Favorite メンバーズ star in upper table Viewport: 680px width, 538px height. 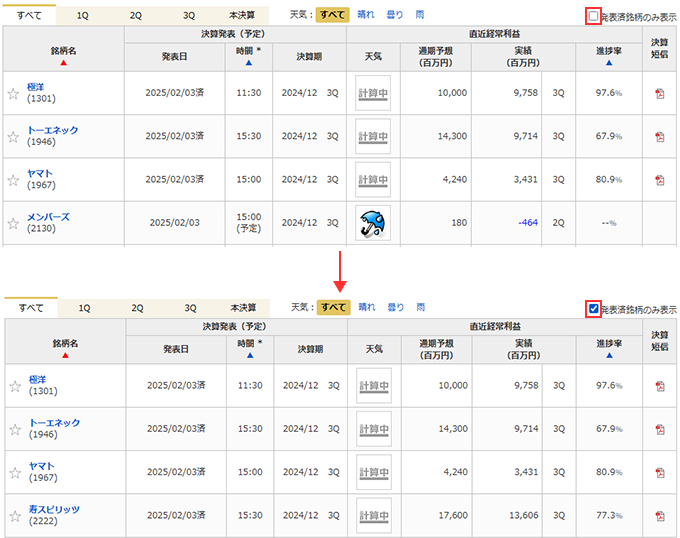13,224
